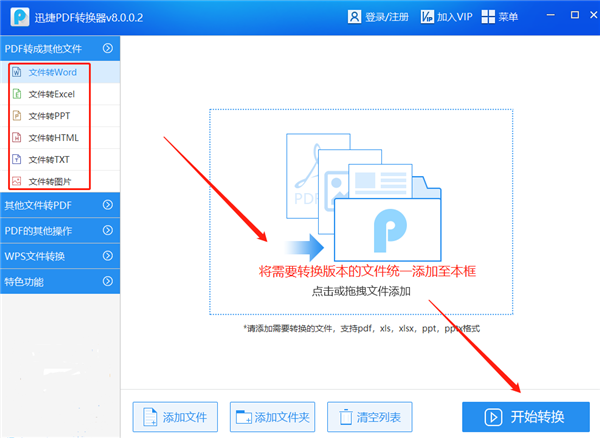This screenshot has width=600, height=438.
Task: Expand the PDF的其他操作 section
Action: tap(60, 231)
